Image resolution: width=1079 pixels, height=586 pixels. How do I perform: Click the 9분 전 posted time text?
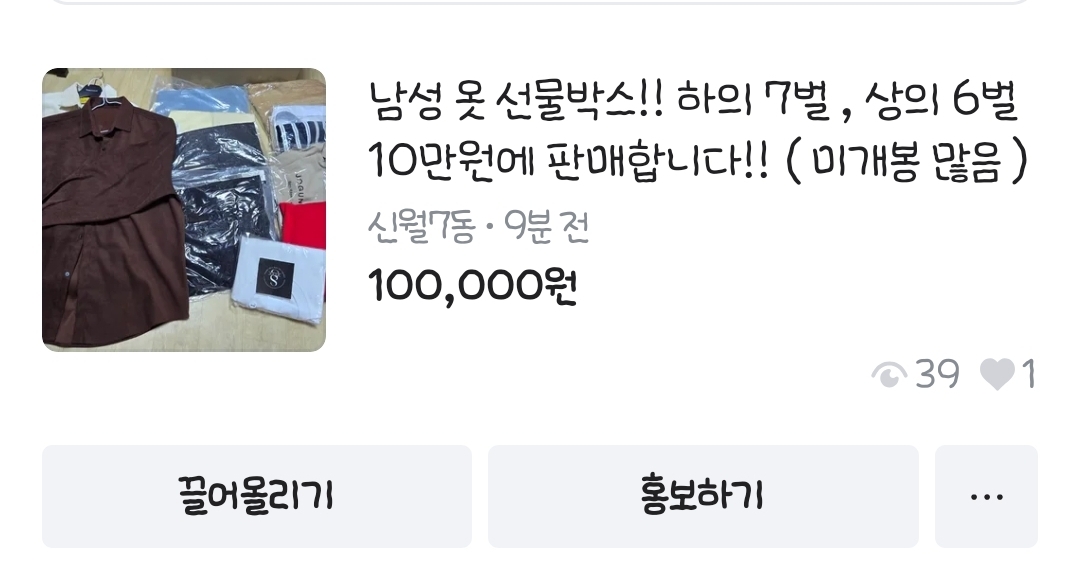click(x=546, y=226)
